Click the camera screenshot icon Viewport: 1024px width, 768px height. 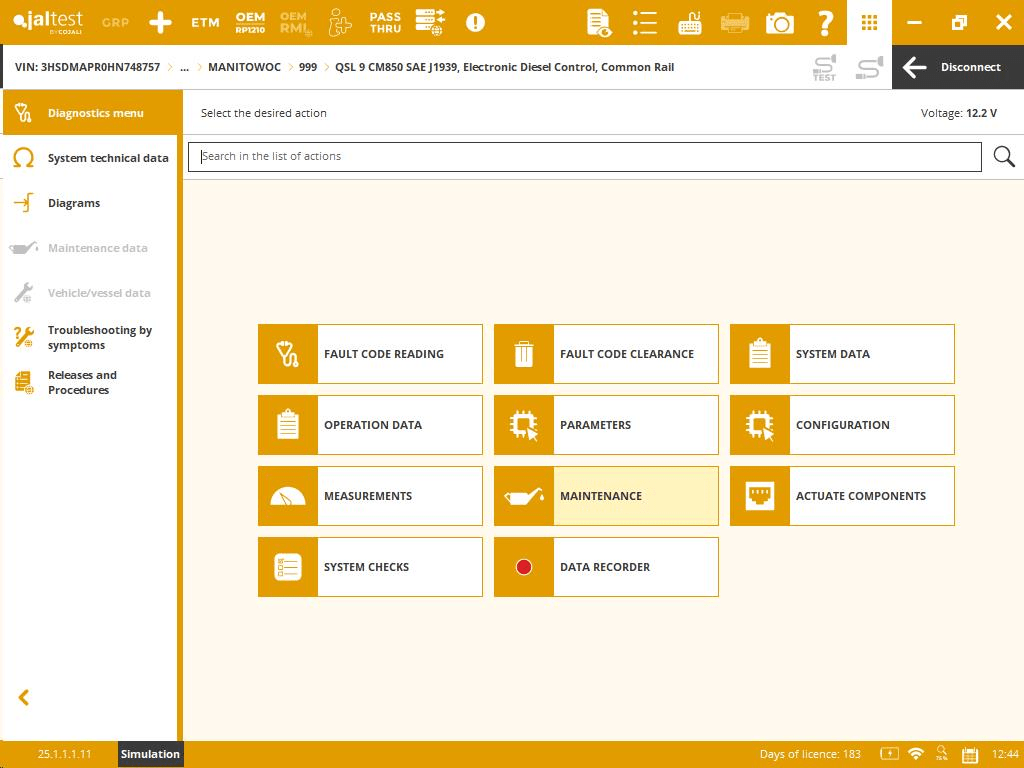pos(779,22)
